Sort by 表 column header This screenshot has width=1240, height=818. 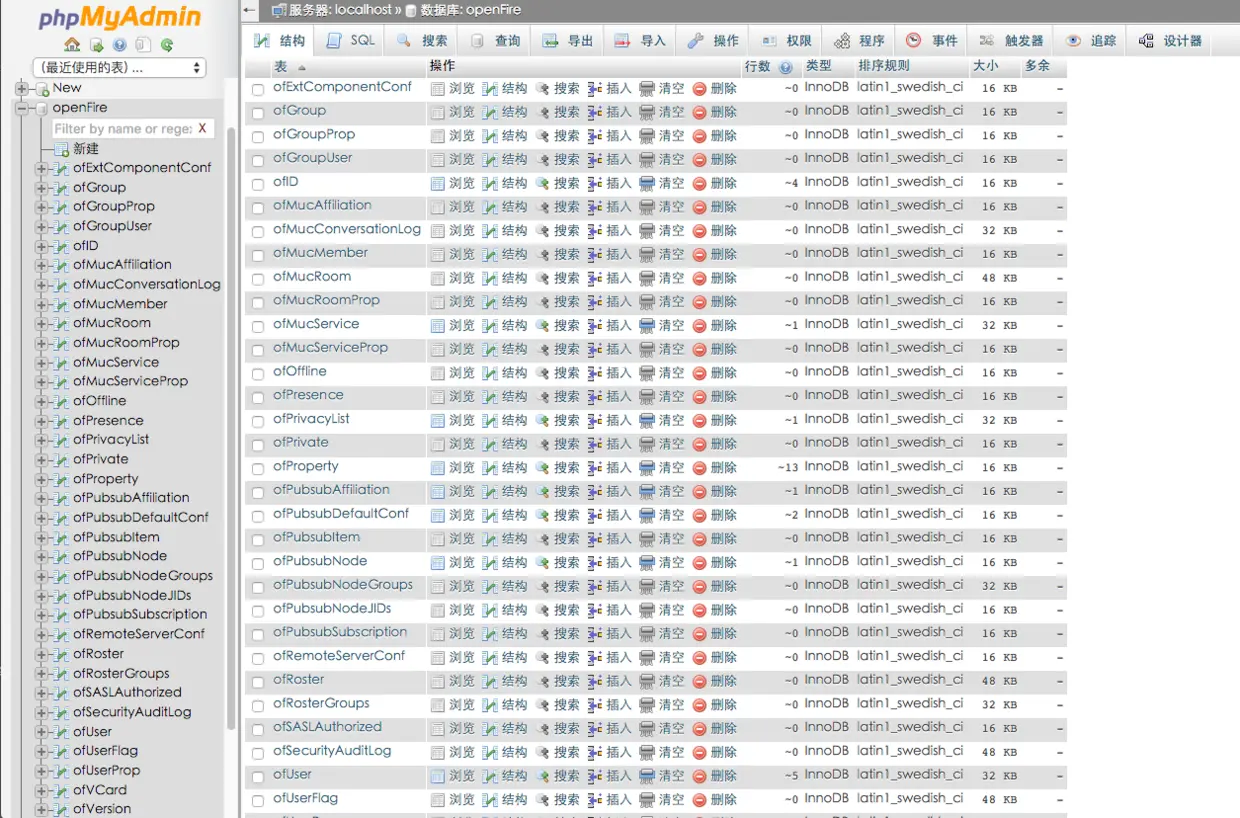pyautogui.click(x=281, y=67)
